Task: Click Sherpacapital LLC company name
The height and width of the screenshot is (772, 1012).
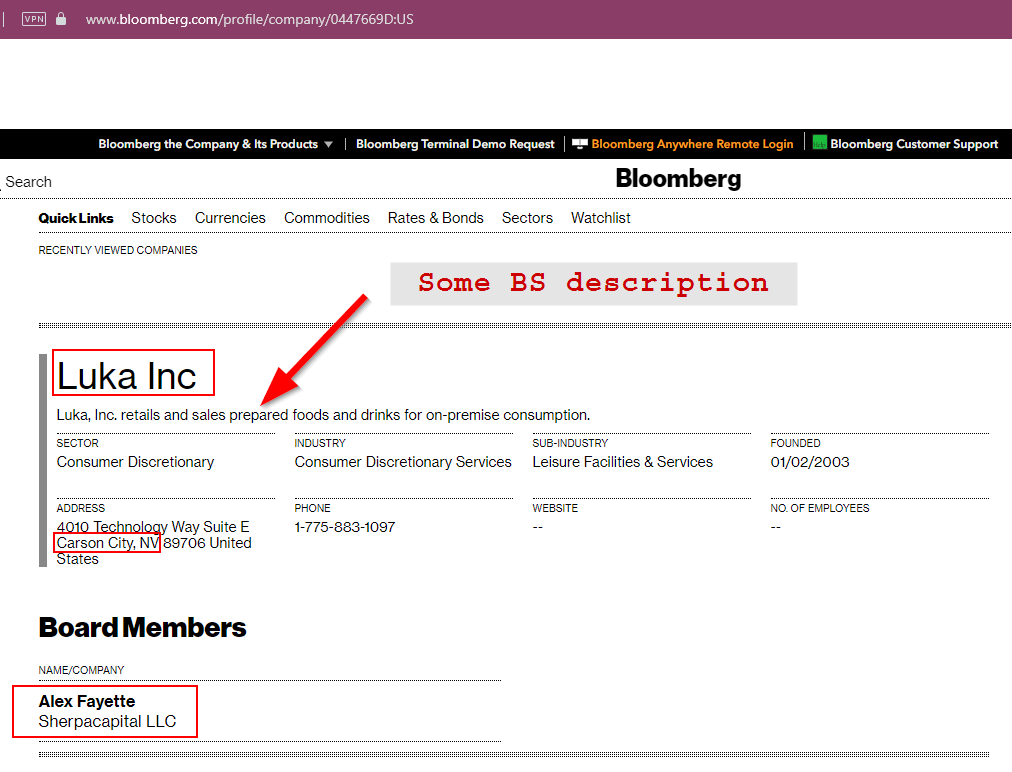Action: [x=107, y=722]
